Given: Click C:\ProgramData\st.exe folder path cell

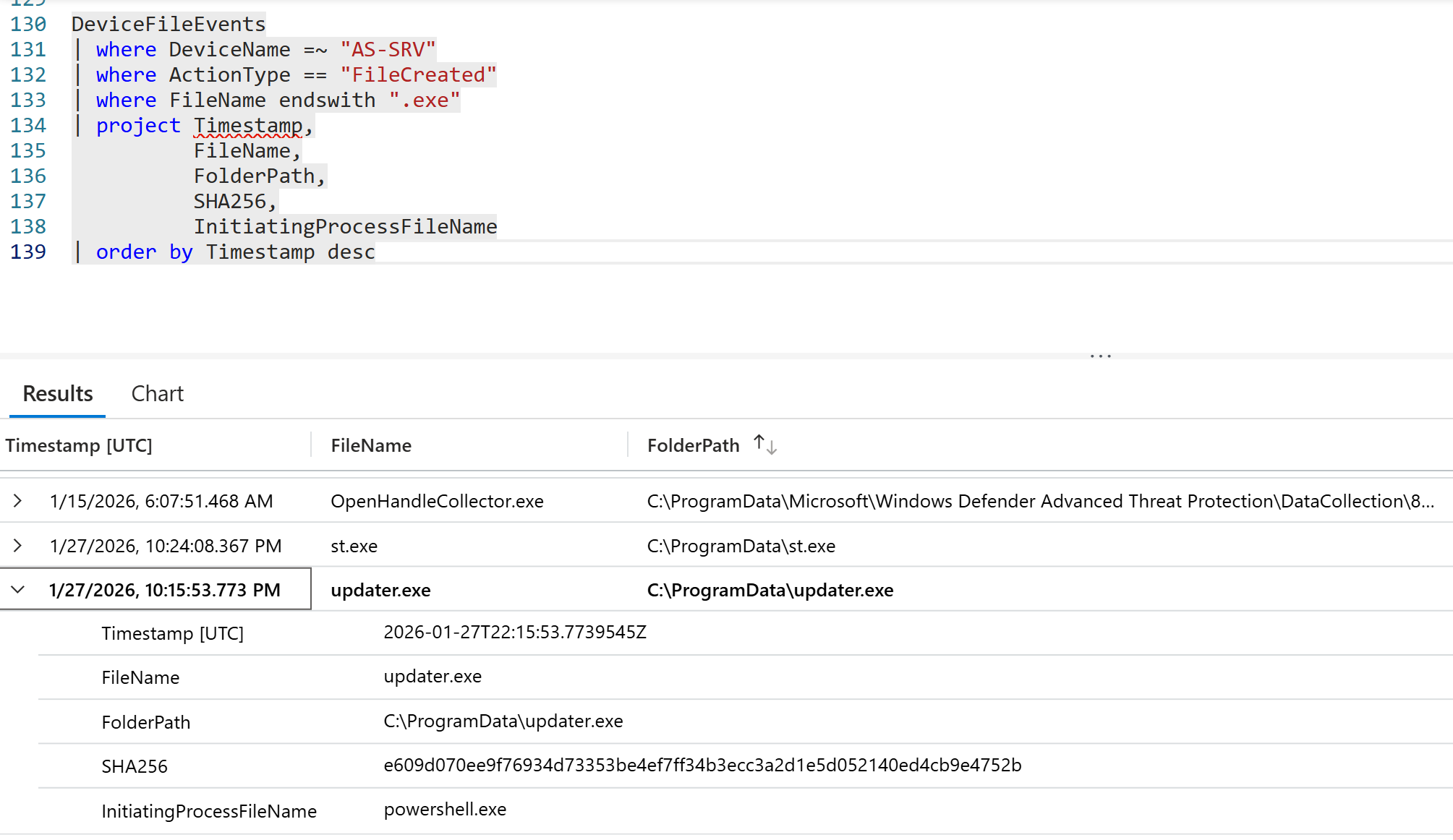Looking at the screenshot, I should pyautogui.click(x=741, y=546).
